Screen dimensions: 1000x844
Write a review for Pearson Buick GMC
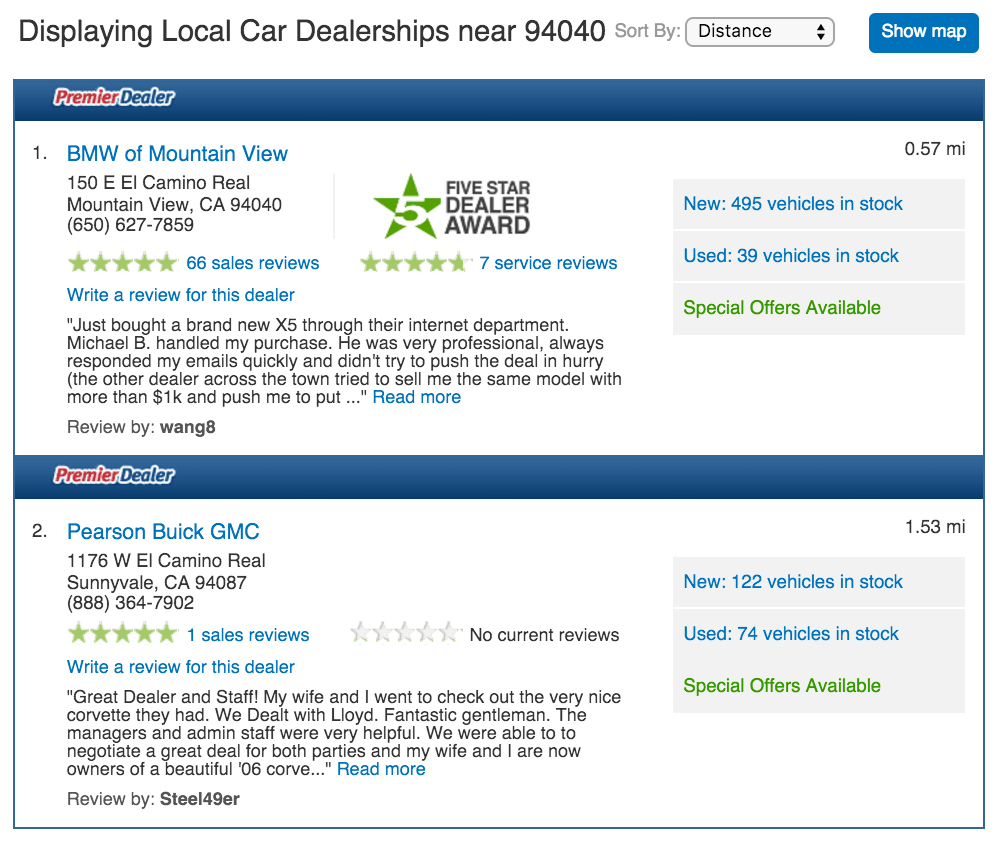pyautogui.click(x=180, y=667)
